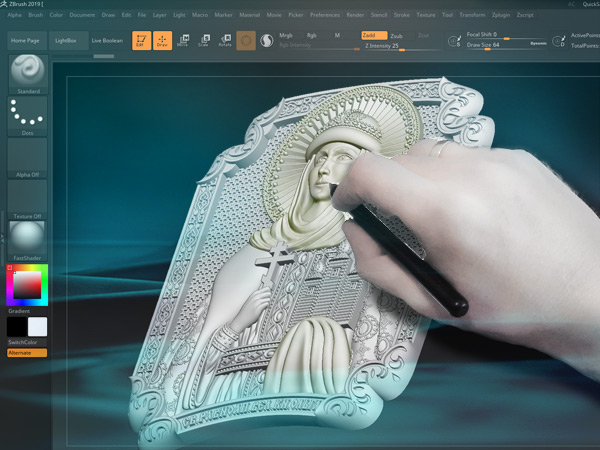Open the Transform menu
Viewport: 600px width, 450px height.
(472, 15)
